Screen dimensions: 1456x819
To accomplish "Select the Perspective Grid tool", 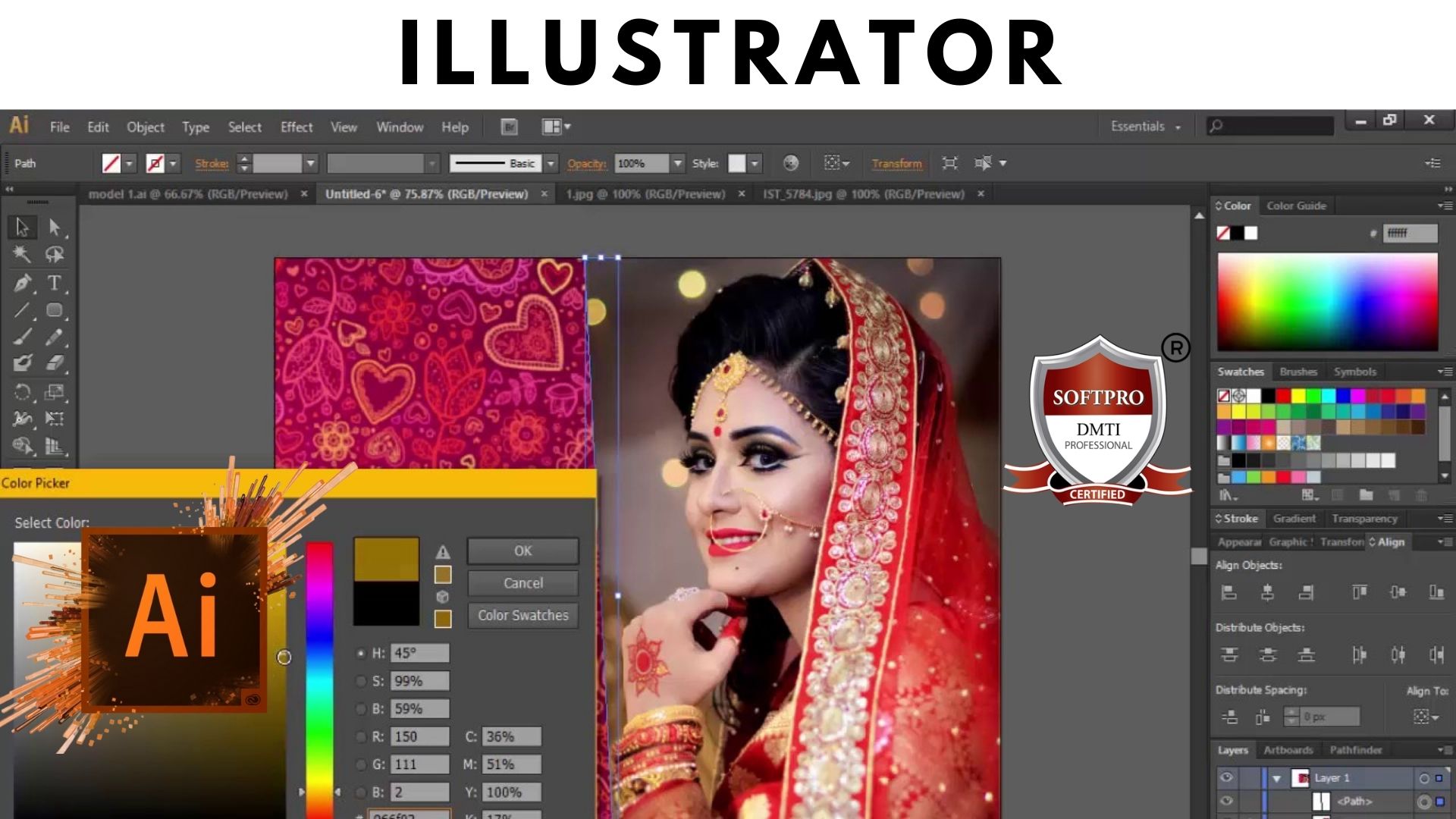I will (54, 445).
